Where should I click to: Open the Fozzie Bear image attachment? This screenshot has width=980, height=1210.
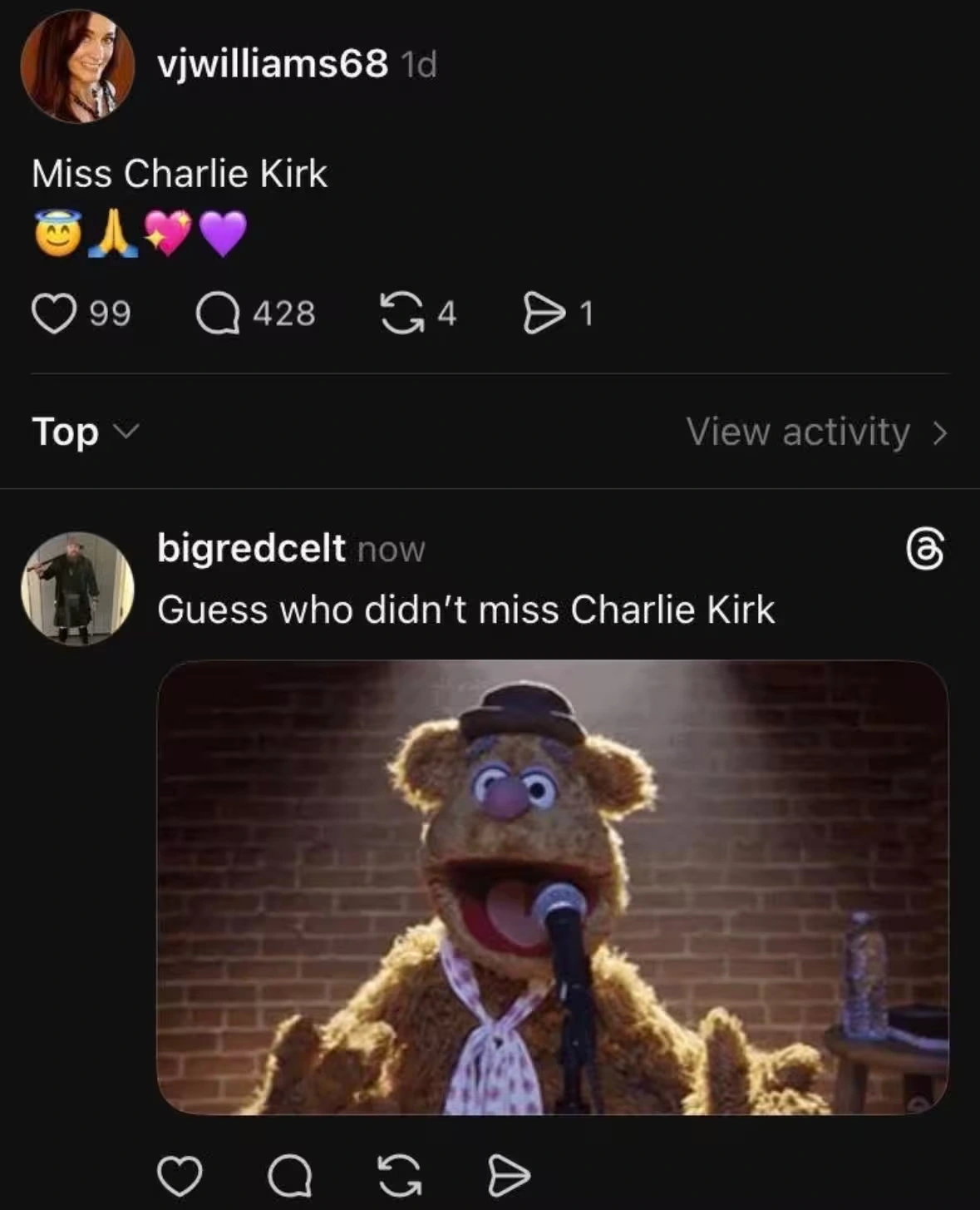(552, 887)
